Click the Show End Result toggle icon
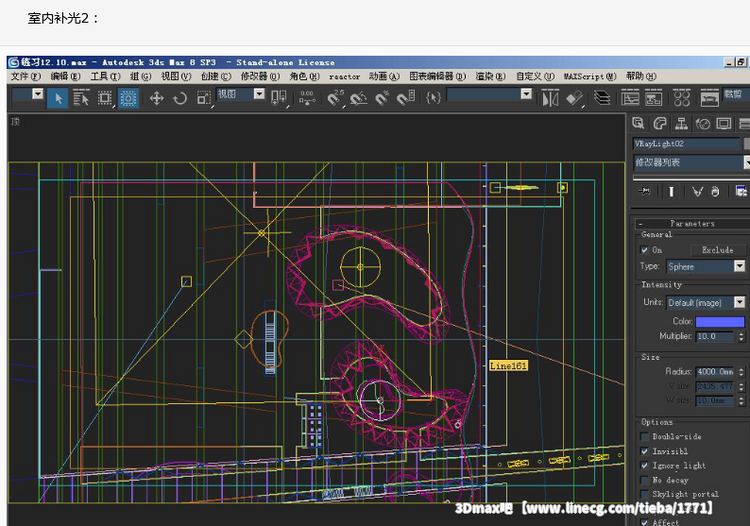The image size is (750, 526). (671, 192)
